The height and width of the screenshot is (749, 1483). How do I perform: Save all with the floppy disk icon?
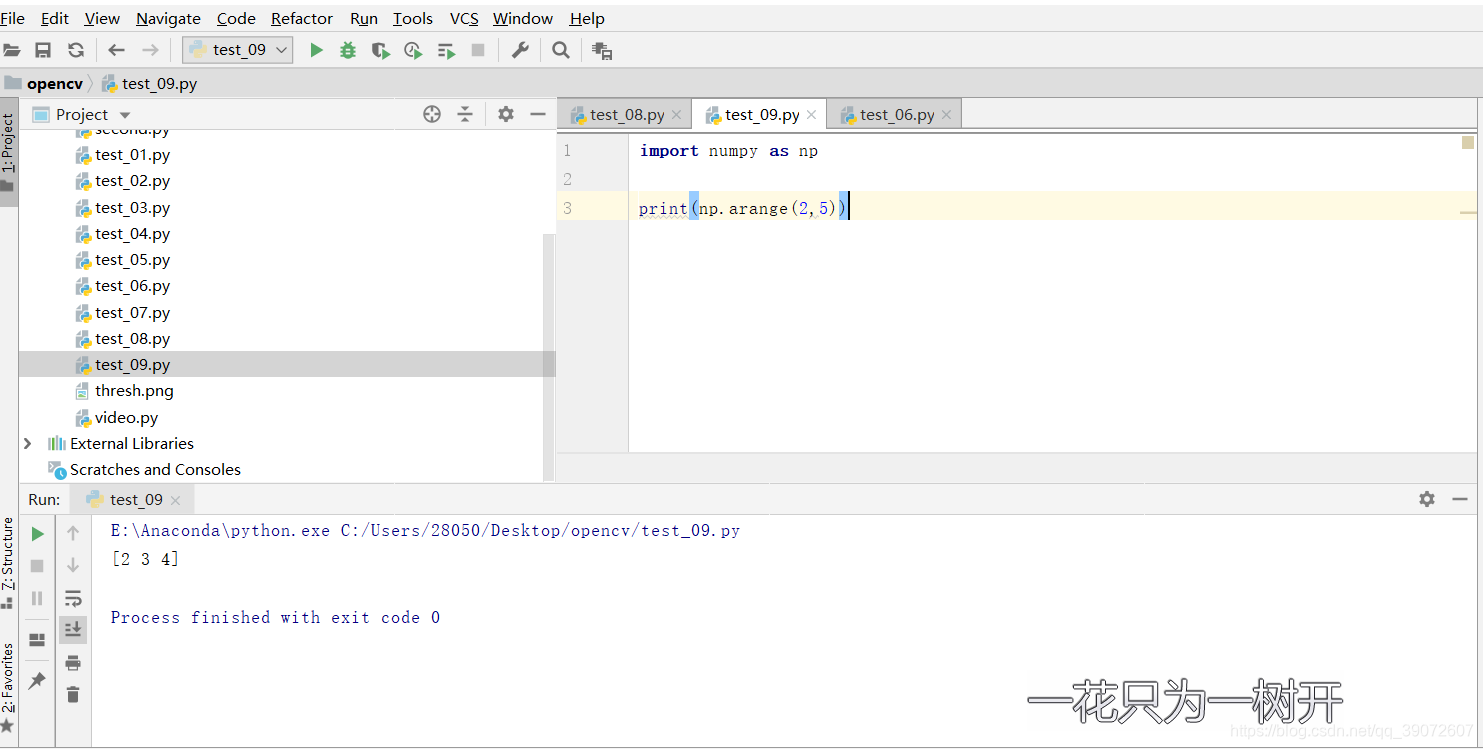click(x=43, y=50)
